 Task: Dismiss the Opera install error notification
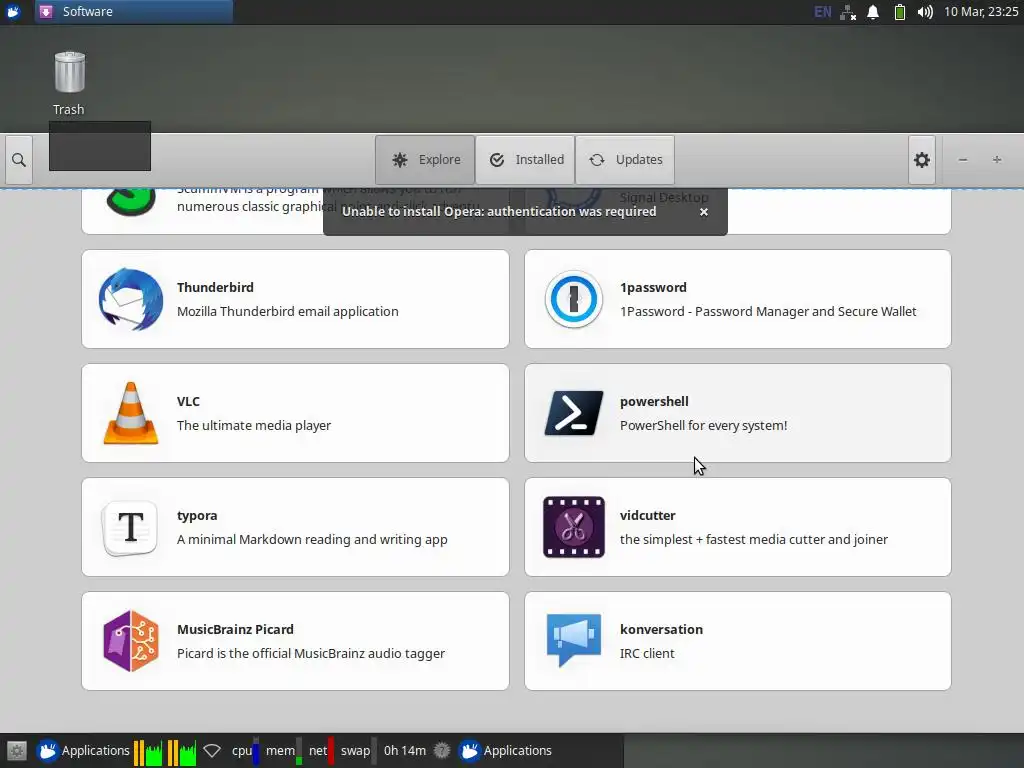pyautogui.click(x=703, y=212)
